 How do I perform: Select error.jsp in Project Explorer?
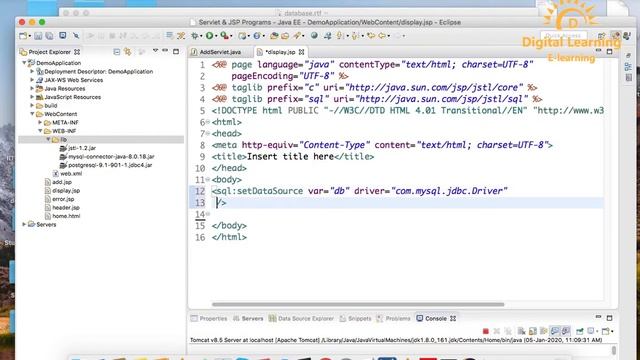tap(59, 199)
